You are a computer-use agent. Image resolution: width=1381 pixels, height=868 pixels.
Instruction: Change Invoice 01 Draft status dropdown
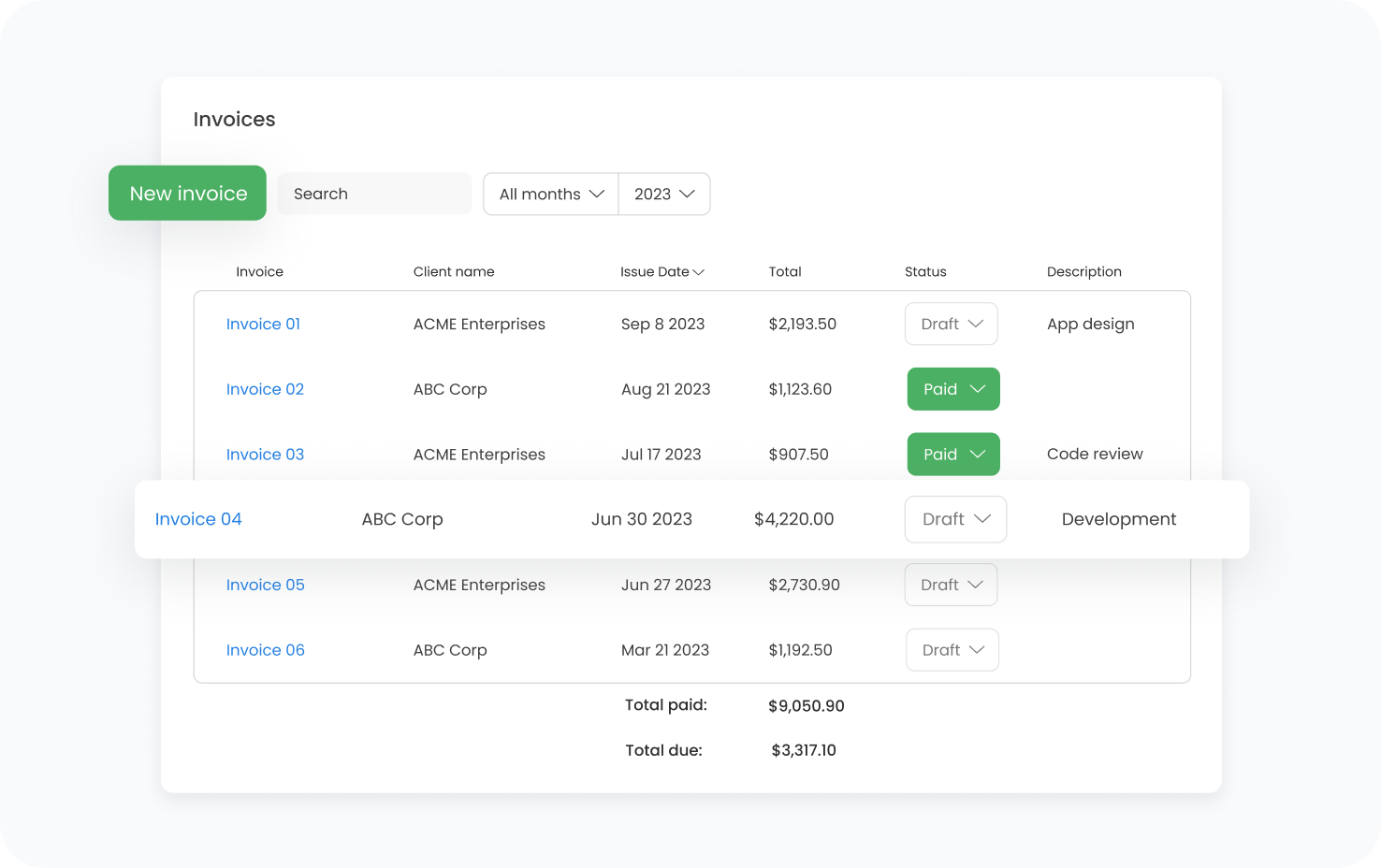point(951,324)
